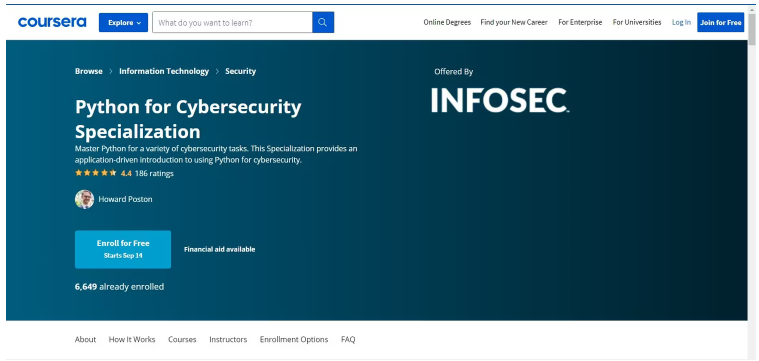
Task: Switch to the Instructors tab
Action: [228, 339]
